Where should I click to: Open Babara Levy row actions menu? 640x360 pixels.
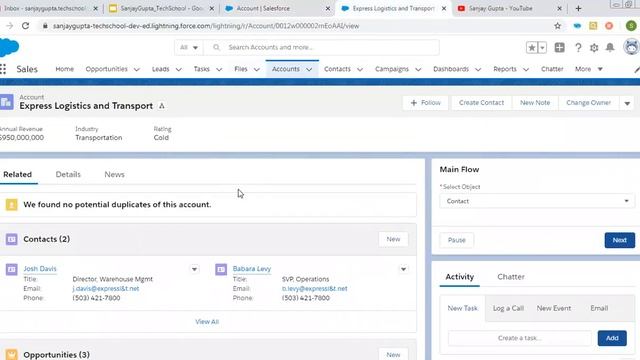(x=403, y=269)
